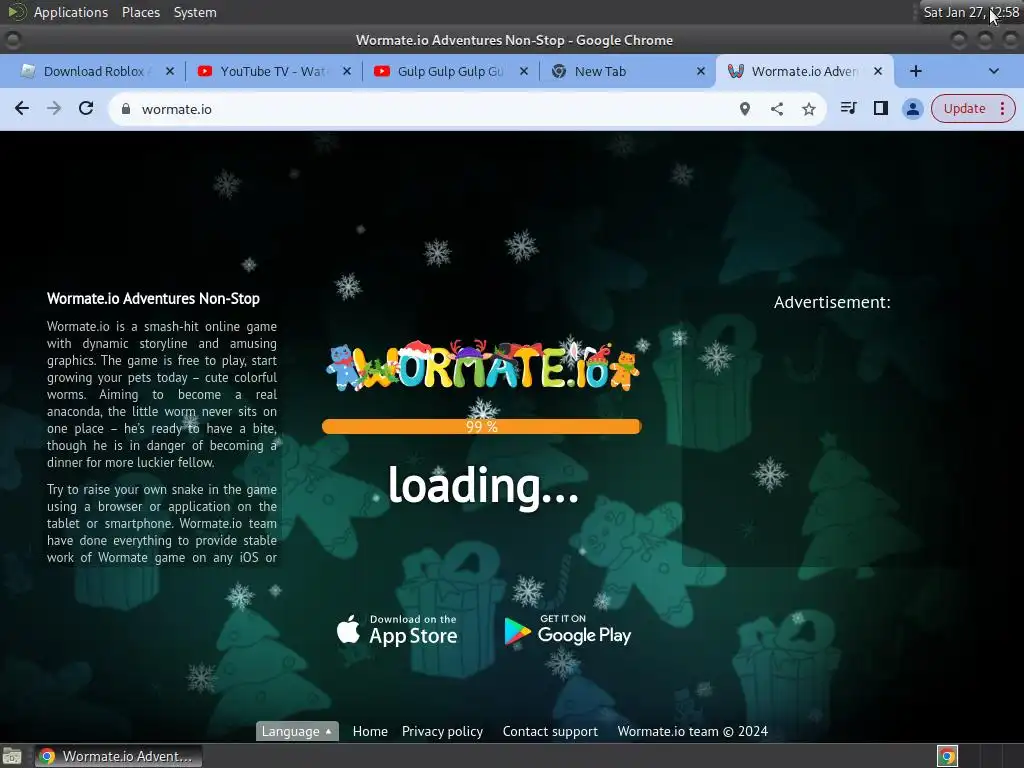The image size is (1024, 768).
Task: Open location permission icon in address bar
Action: (x=744, y=109)
